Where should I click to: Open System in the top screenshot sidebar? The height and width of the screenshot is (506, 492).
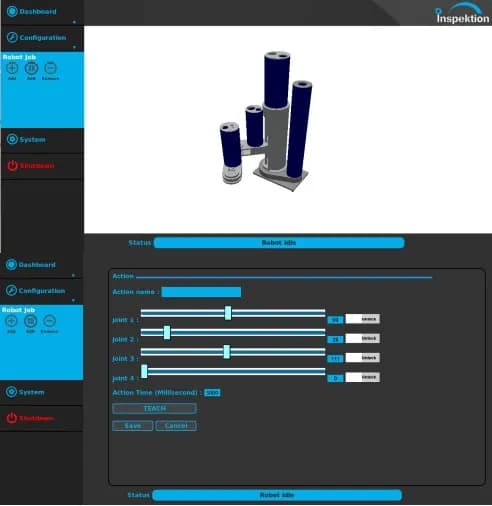tap(26, 139)
